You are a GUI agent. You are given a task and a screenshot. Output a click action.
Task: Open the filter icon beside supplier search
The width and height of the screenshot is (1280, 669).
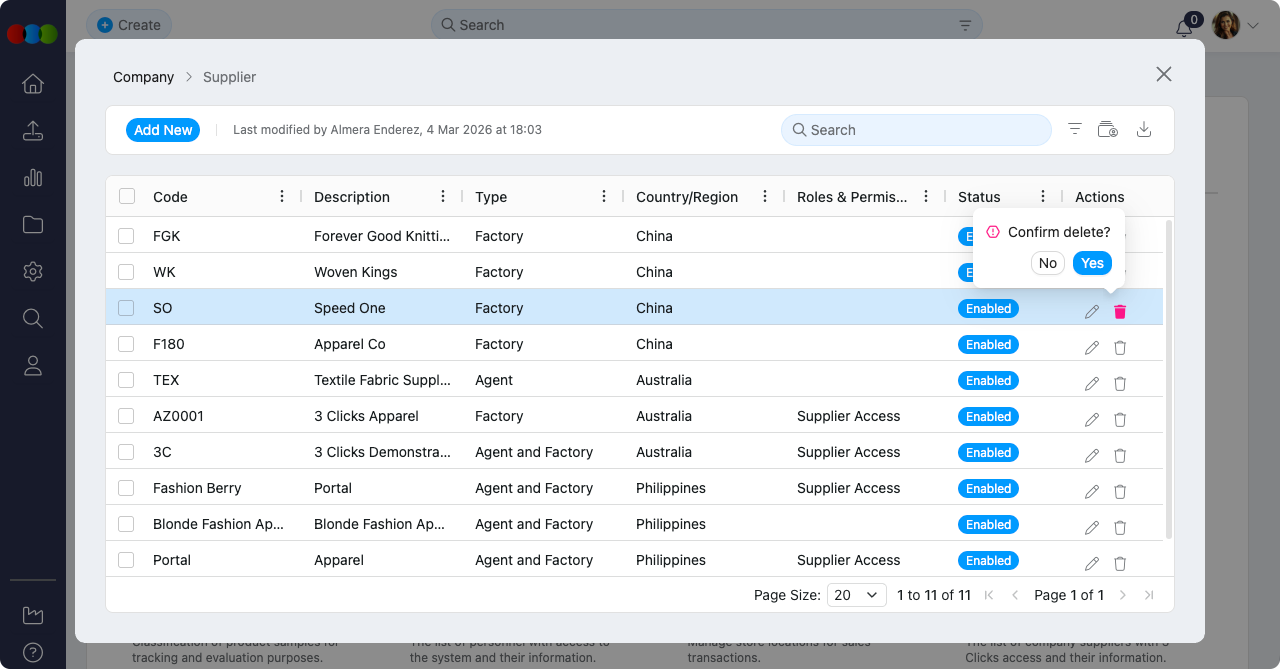1075,130
